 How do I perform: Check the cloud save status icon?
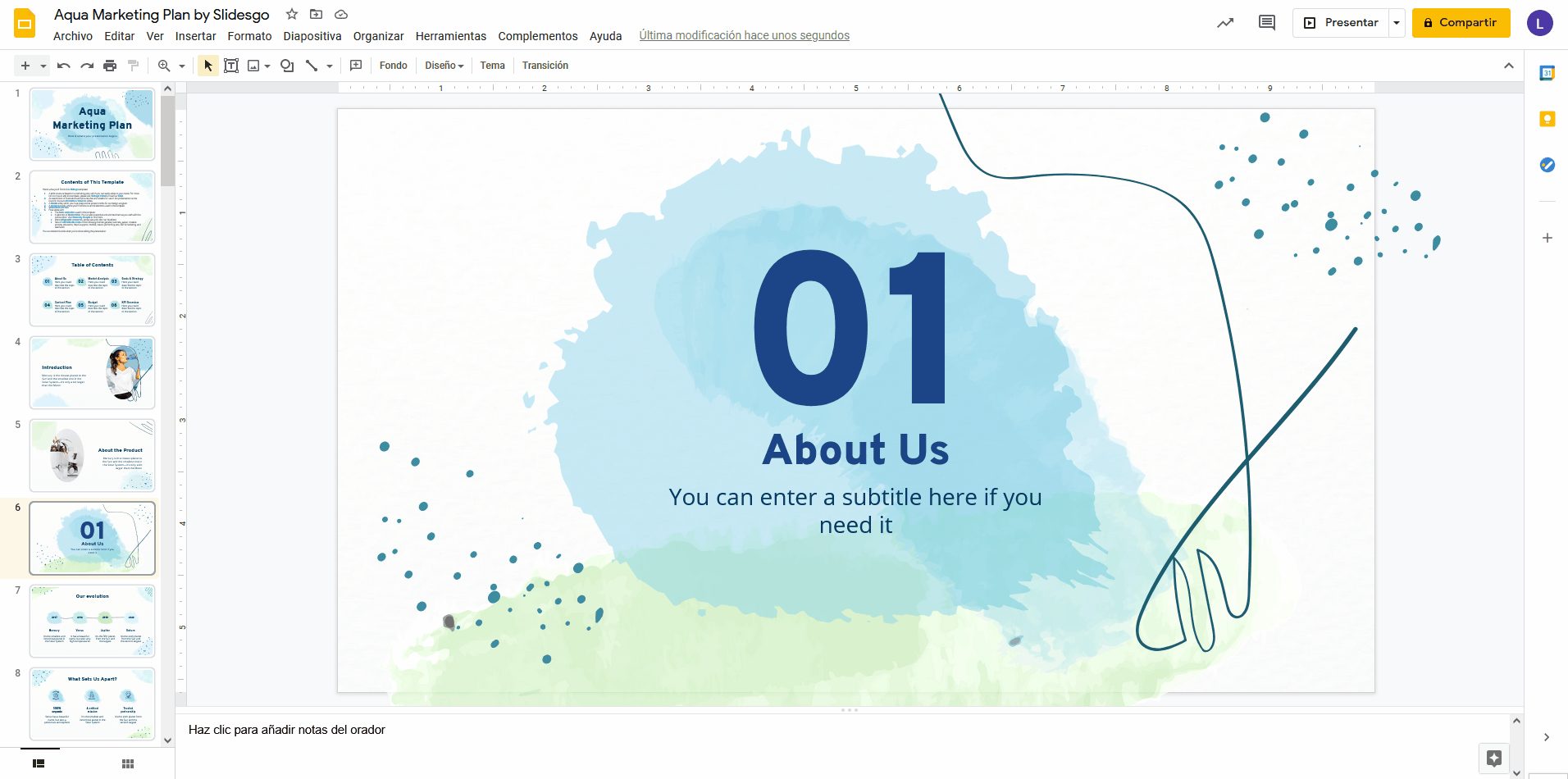341,14
